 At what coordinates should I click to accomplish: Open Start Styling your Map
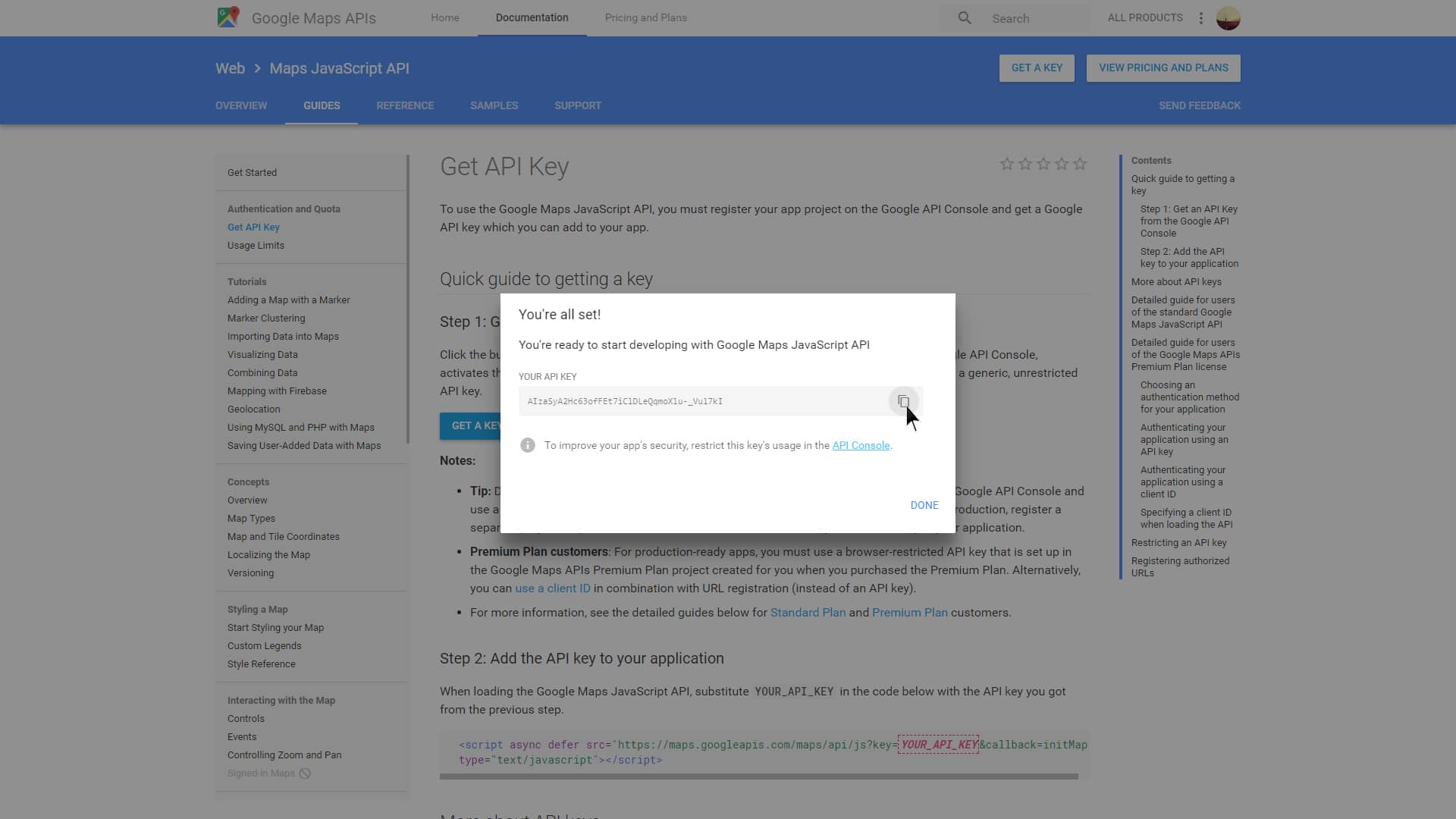click(x=275, y=628)
